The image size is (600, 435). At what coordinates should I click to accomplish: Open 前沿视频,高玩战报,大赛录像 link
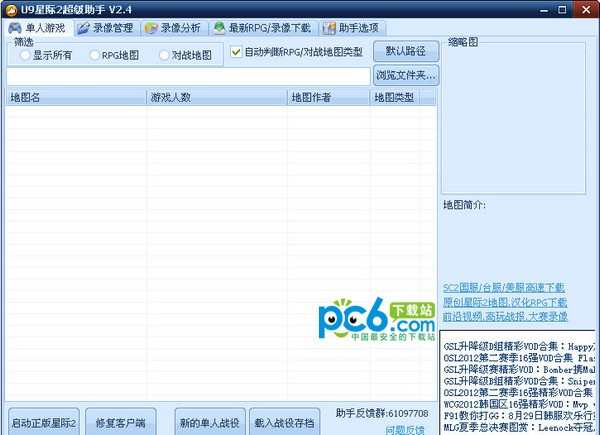coord(505,316)
